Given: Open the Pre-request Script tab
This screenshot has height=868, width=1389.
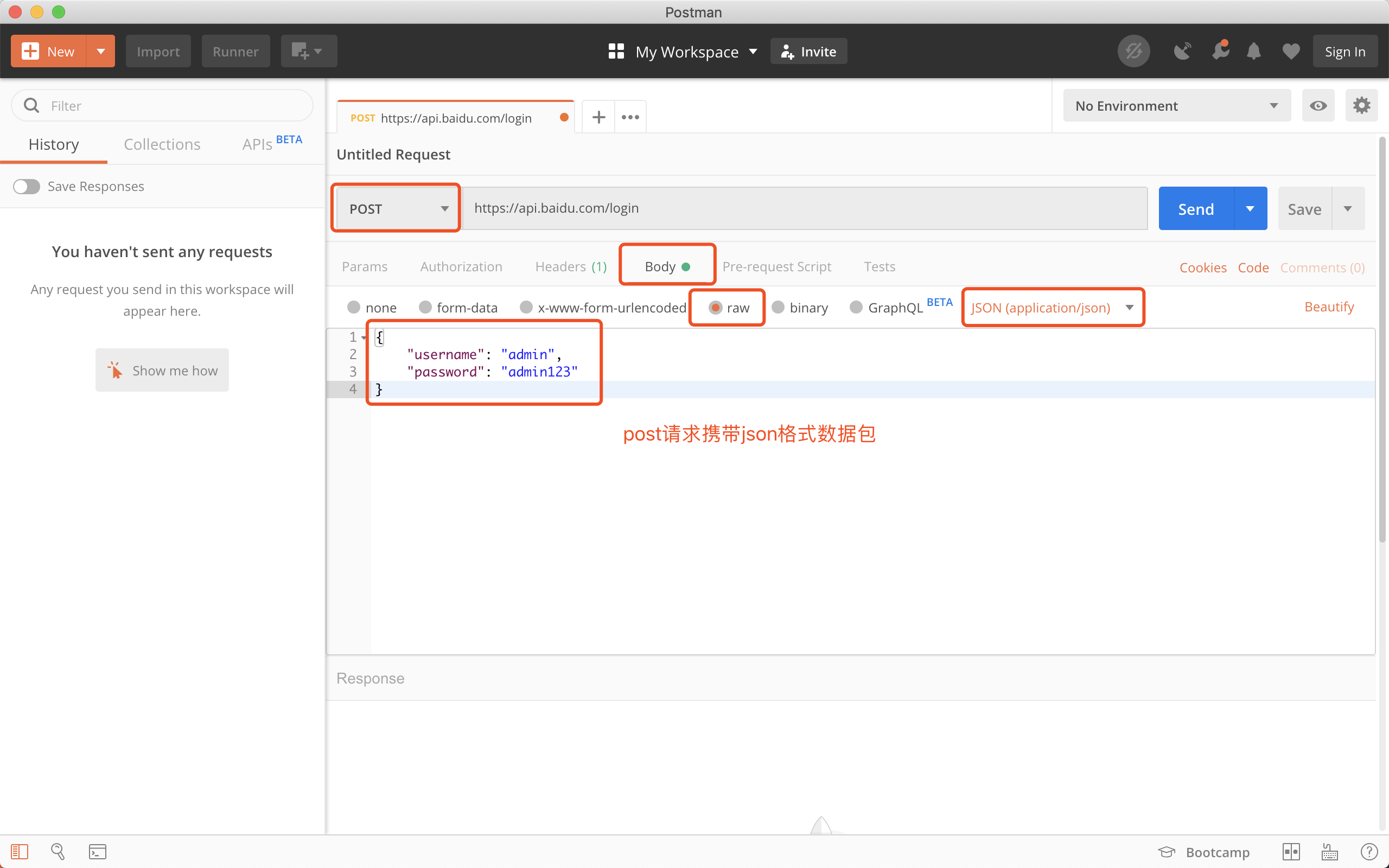Looking at the screenshot, I should [777, 266].
